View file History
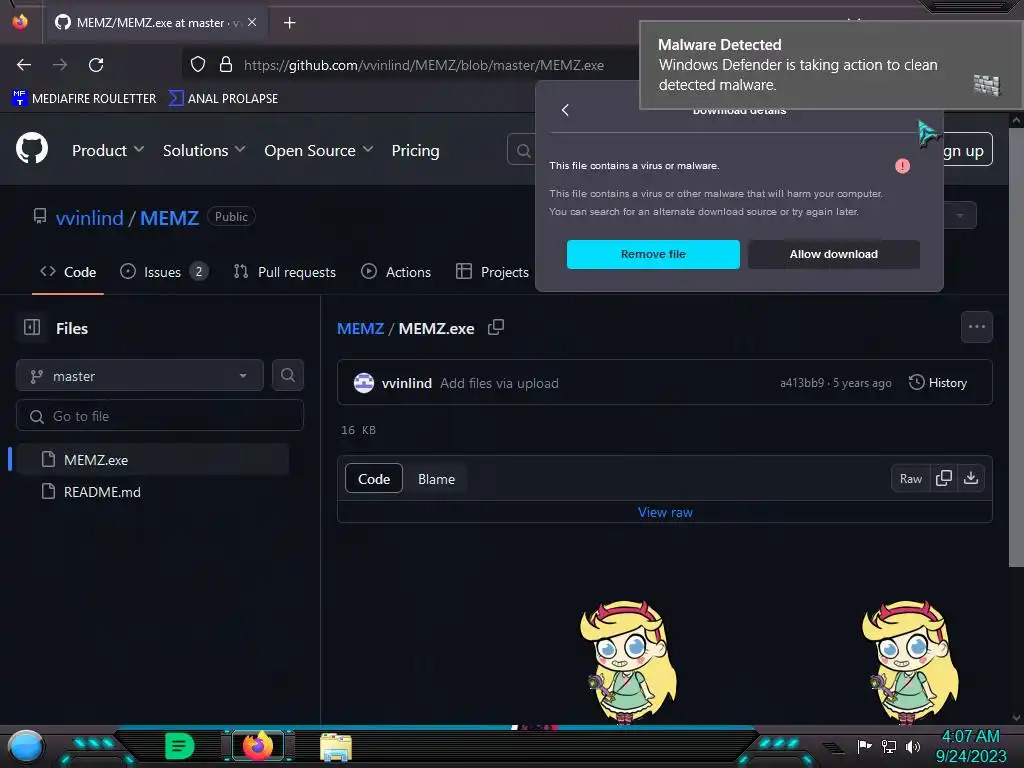This screenshot has width=1024, height=768. (x=938, y=383)
